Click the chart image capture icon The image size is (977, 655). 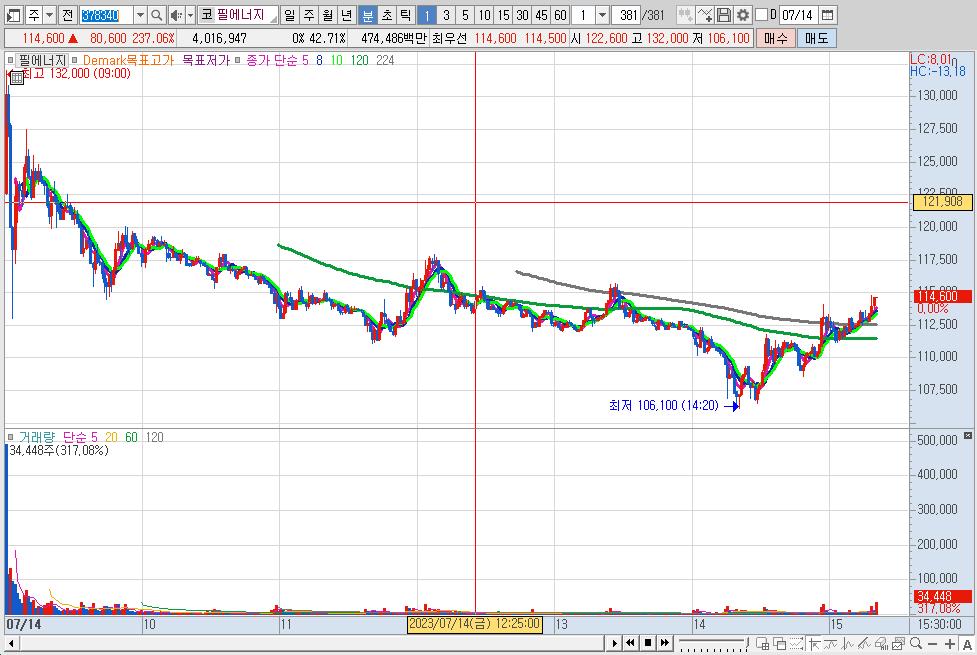898,643
